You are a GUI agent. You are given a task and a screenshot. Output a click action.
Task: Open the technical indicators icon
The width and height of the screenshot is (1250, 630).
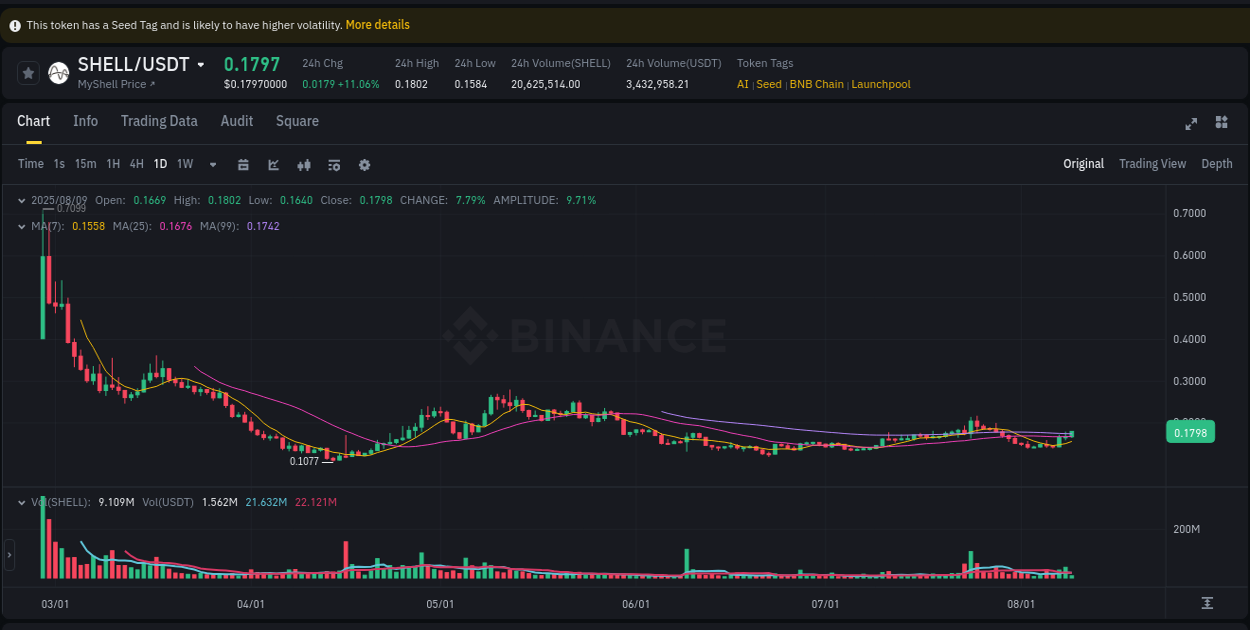(x=304, y=164)
